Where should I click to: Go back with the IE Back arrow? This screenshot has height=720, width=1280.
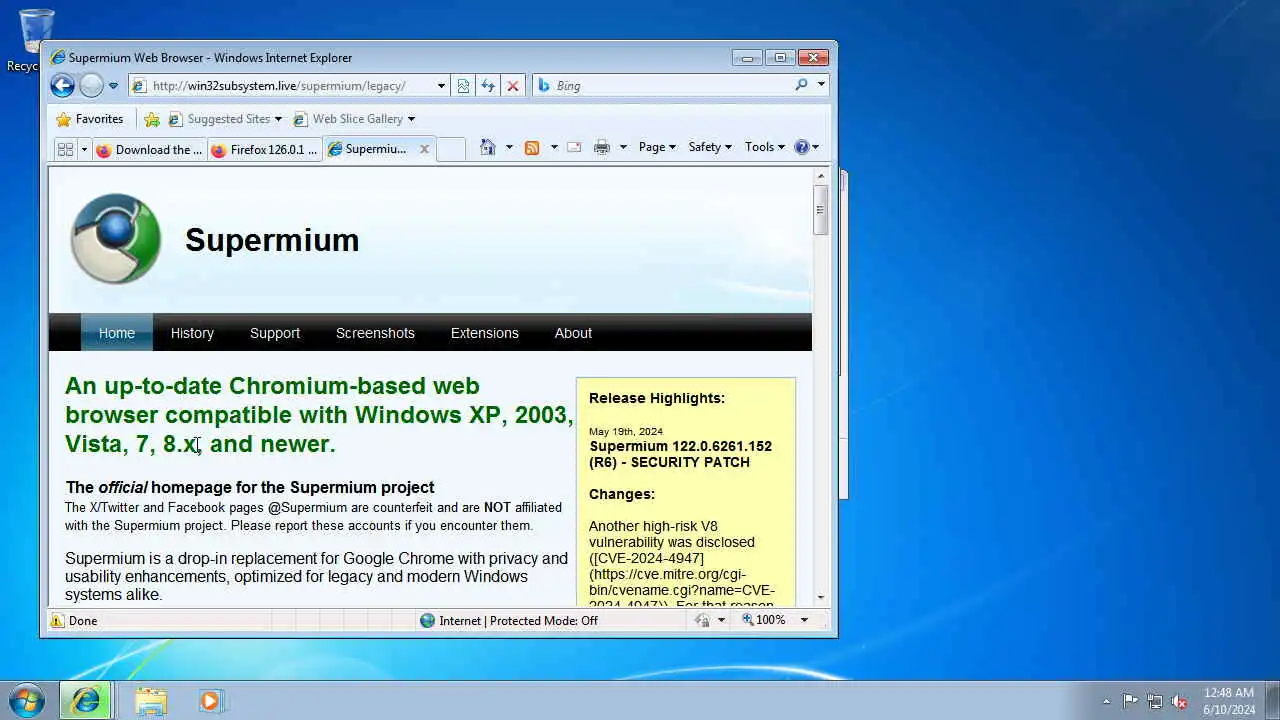click(62, 86)
